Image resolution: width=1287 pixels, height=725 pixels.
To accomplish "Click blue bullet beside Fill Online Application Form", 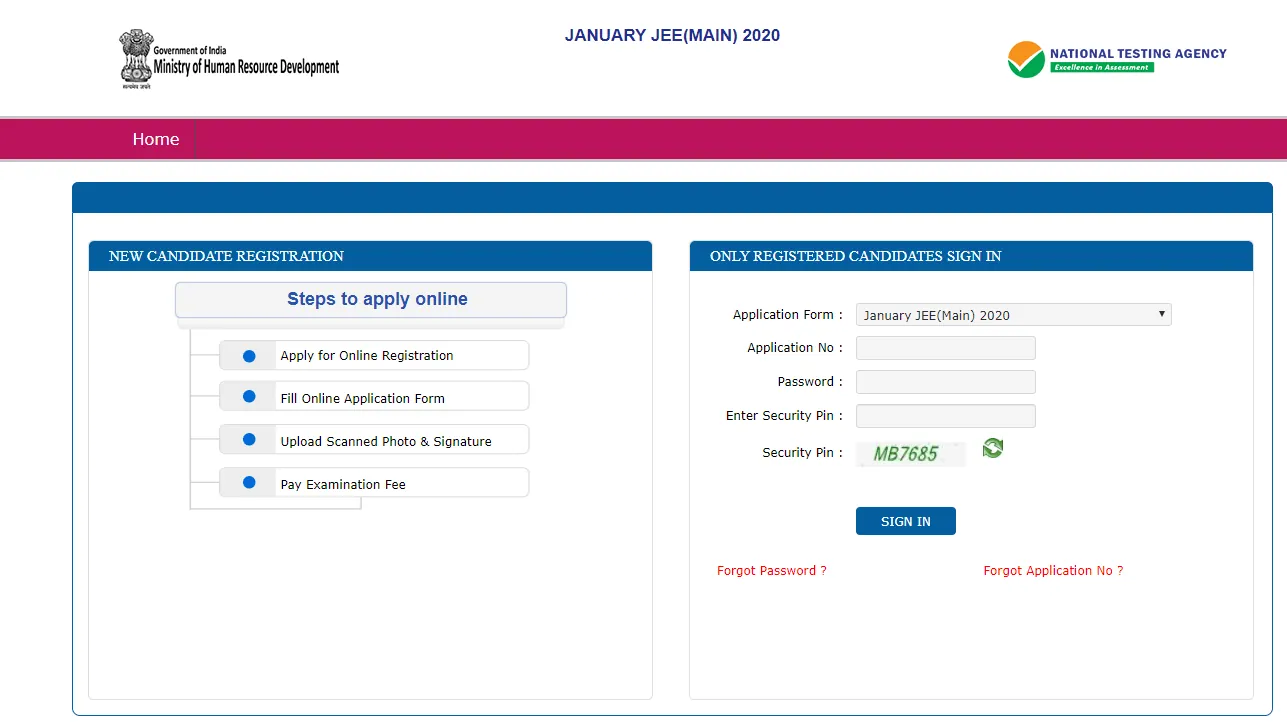I will (x=249, y=397).
